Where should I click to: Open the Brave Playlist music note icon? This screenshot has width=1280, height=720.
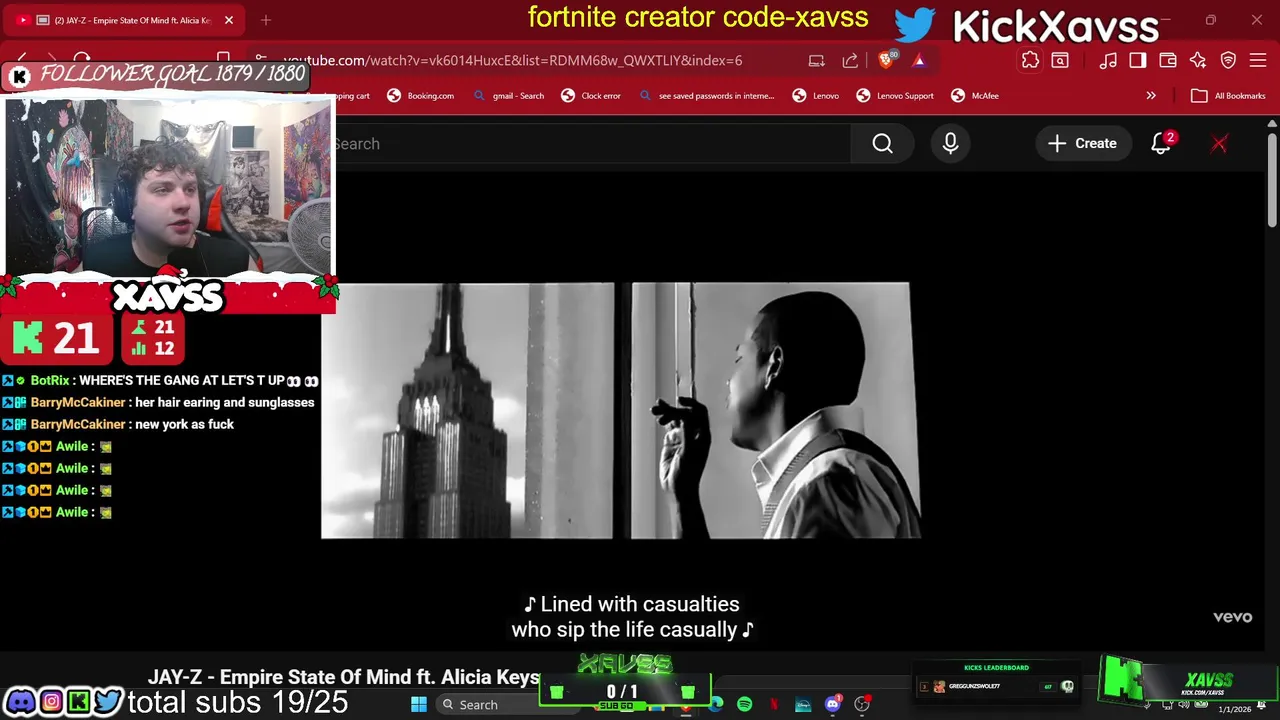coord(1108,60)
